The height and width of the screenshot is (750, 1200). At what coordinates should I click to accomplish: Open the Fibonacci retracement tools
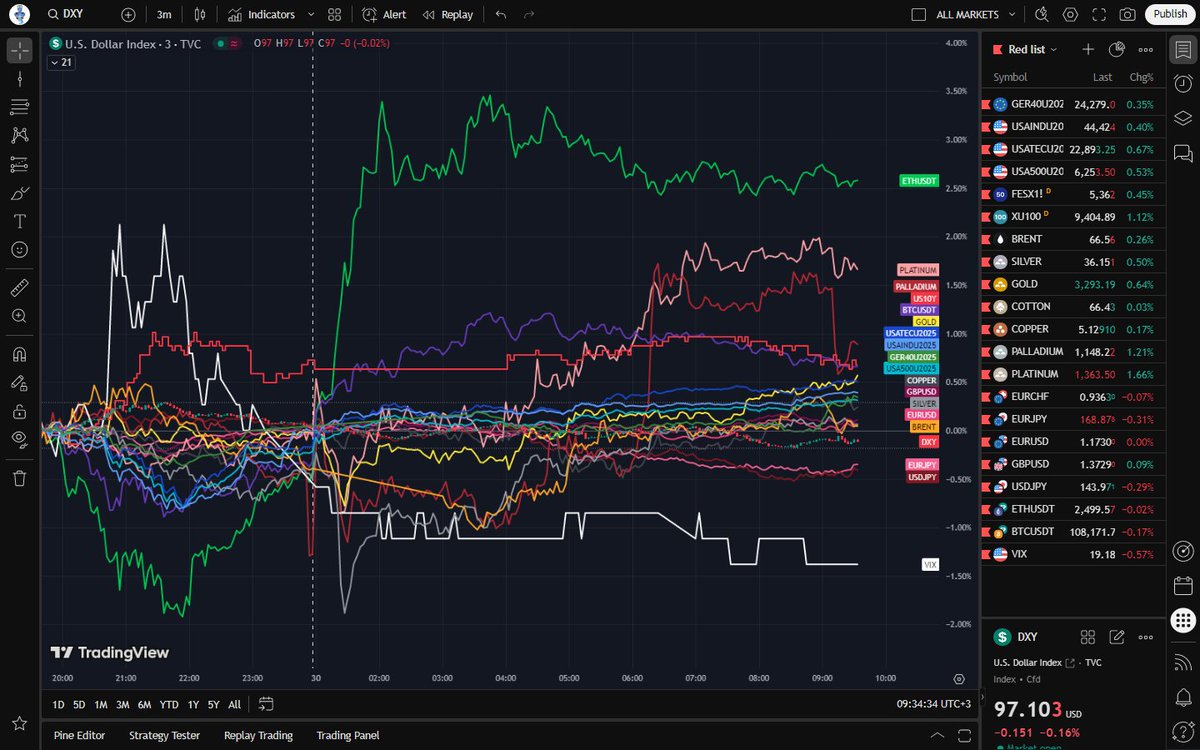(x=20, y=107)
